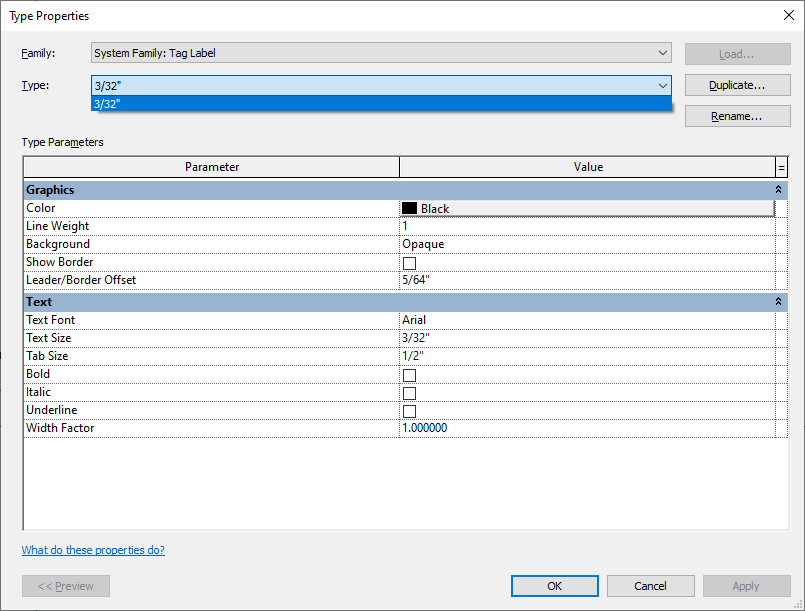Enable the Underline checkbox

[x=410, y=410]
